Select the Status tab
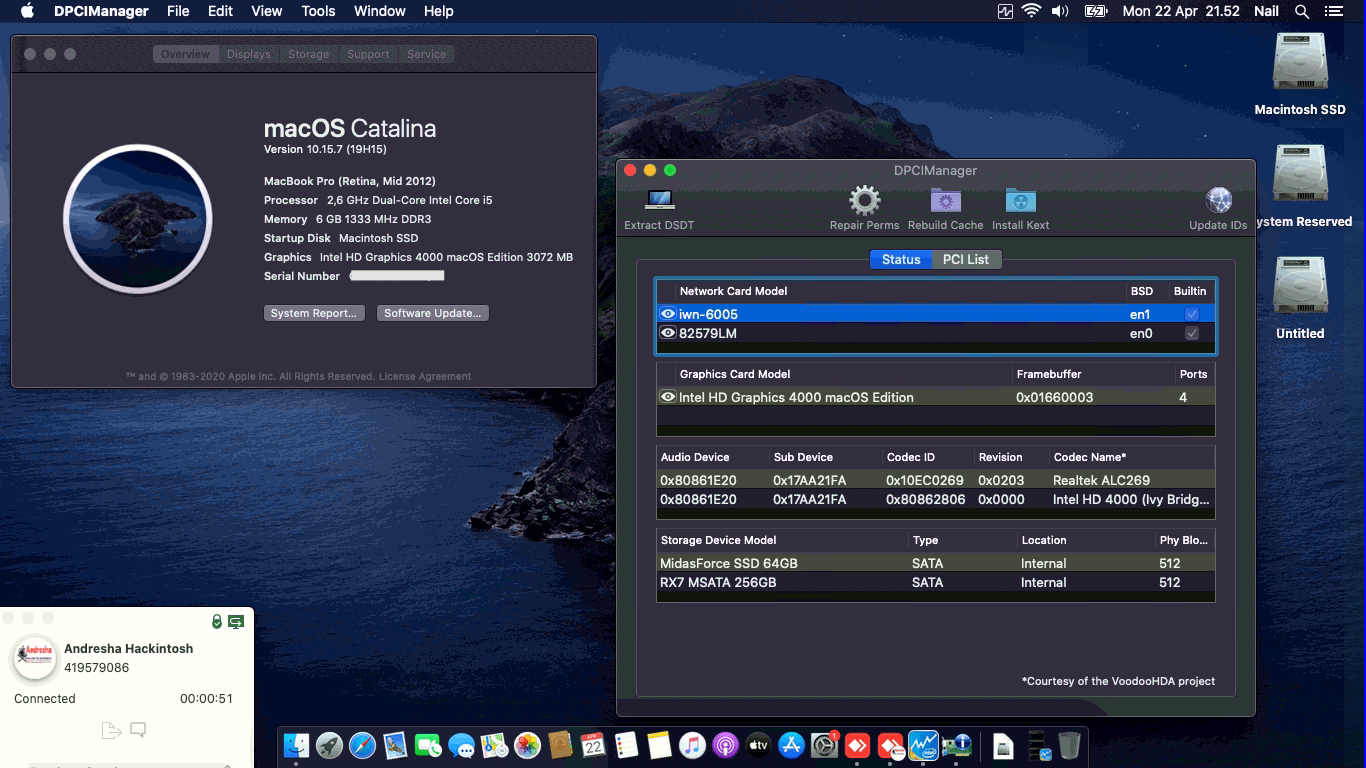The image size is (1366, 768). pos(900,259)
